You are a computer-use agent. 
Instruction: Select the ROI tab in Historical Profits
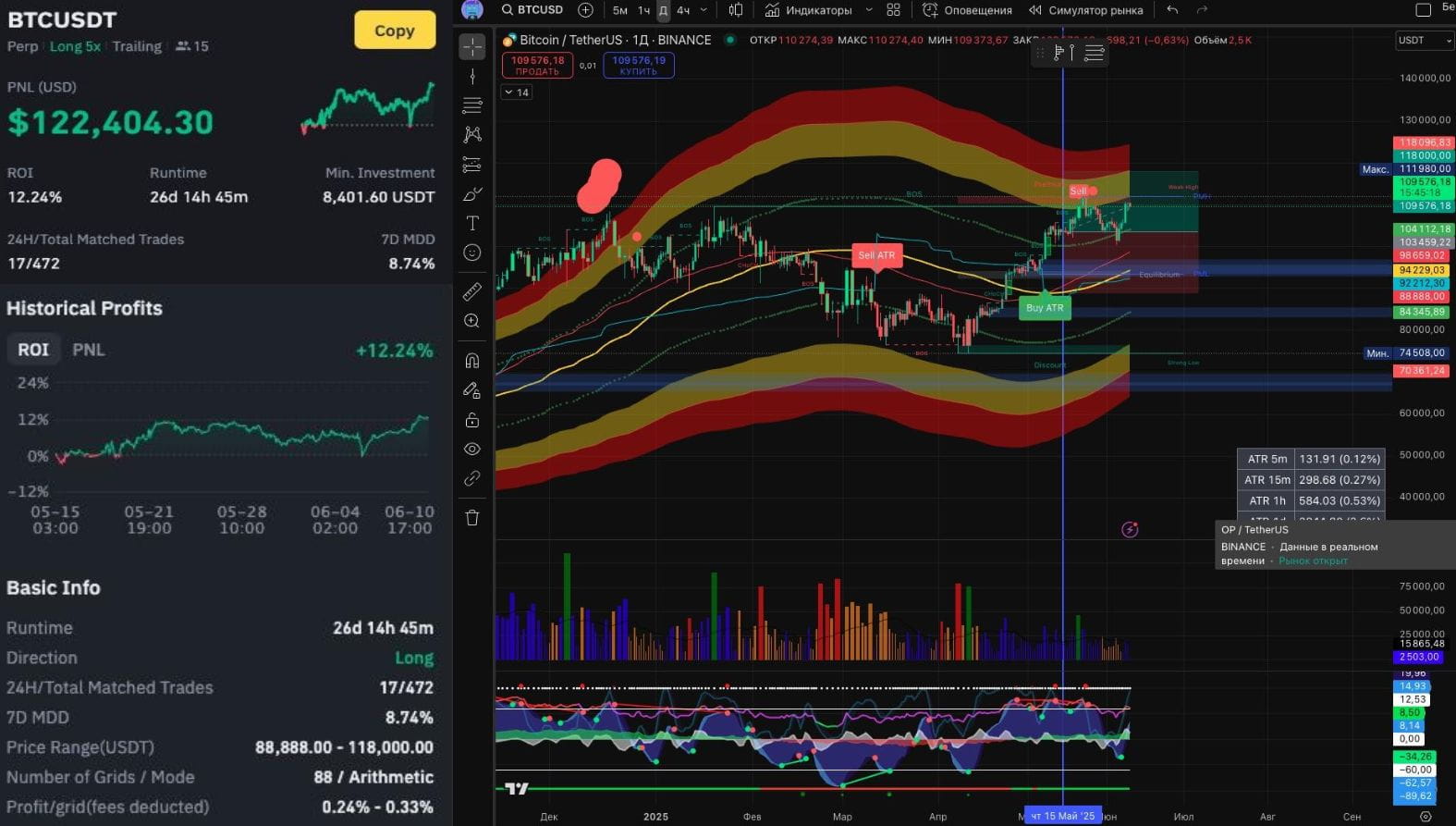pyautogui.click(x=33, y=350)
